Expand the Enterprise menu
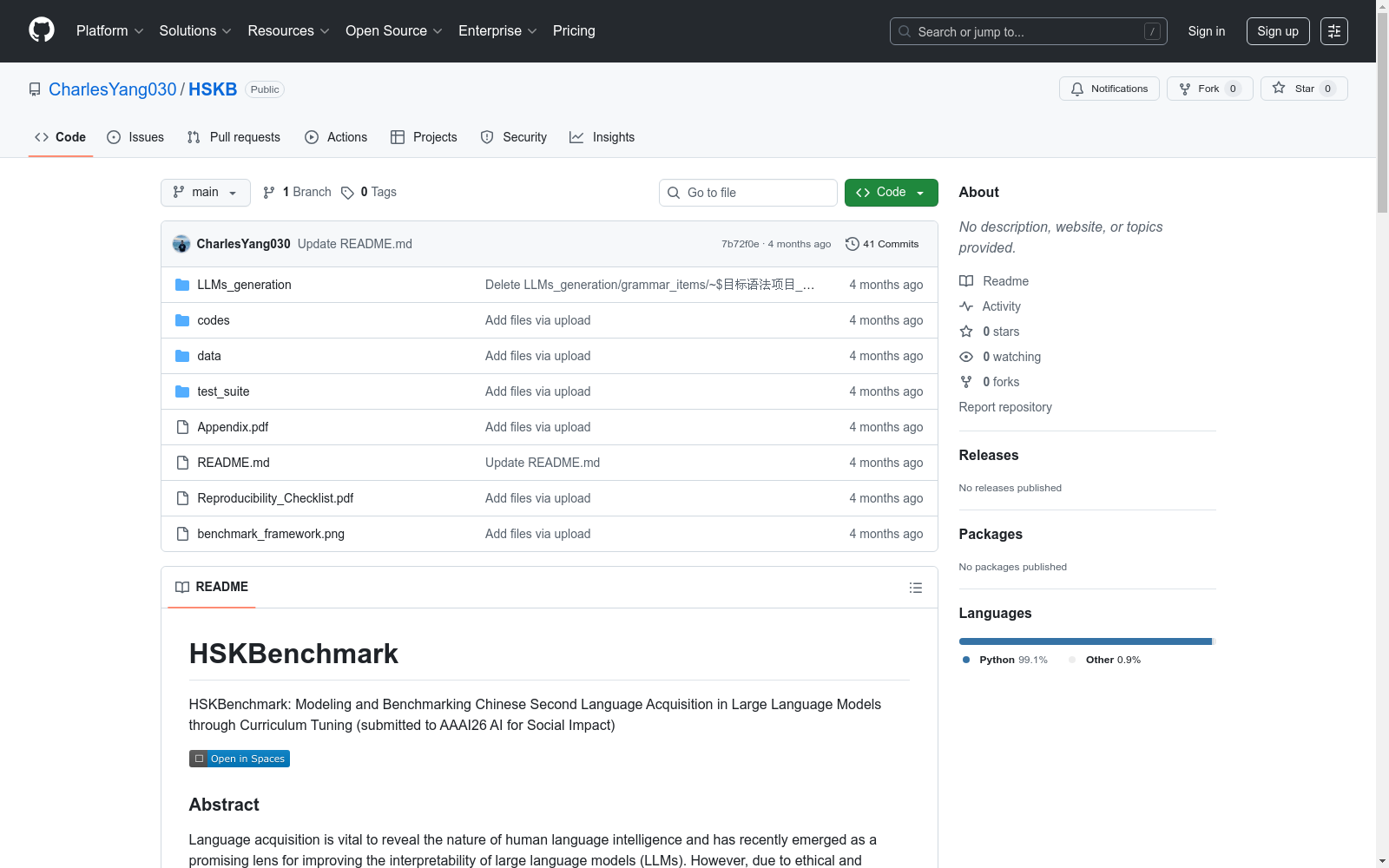Viewport: 1389px width, 868px height. (497, 31)
